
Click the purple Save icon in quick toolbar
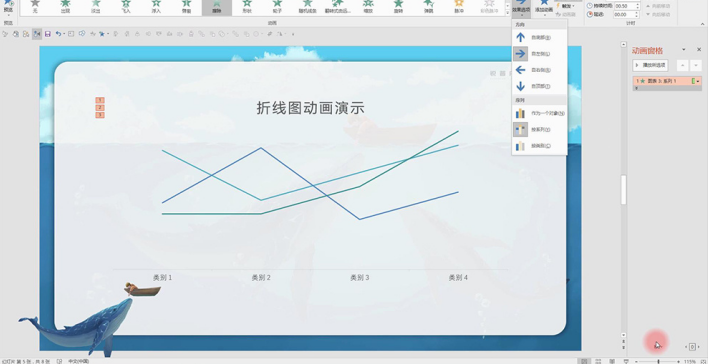click(x=47, y=34)
